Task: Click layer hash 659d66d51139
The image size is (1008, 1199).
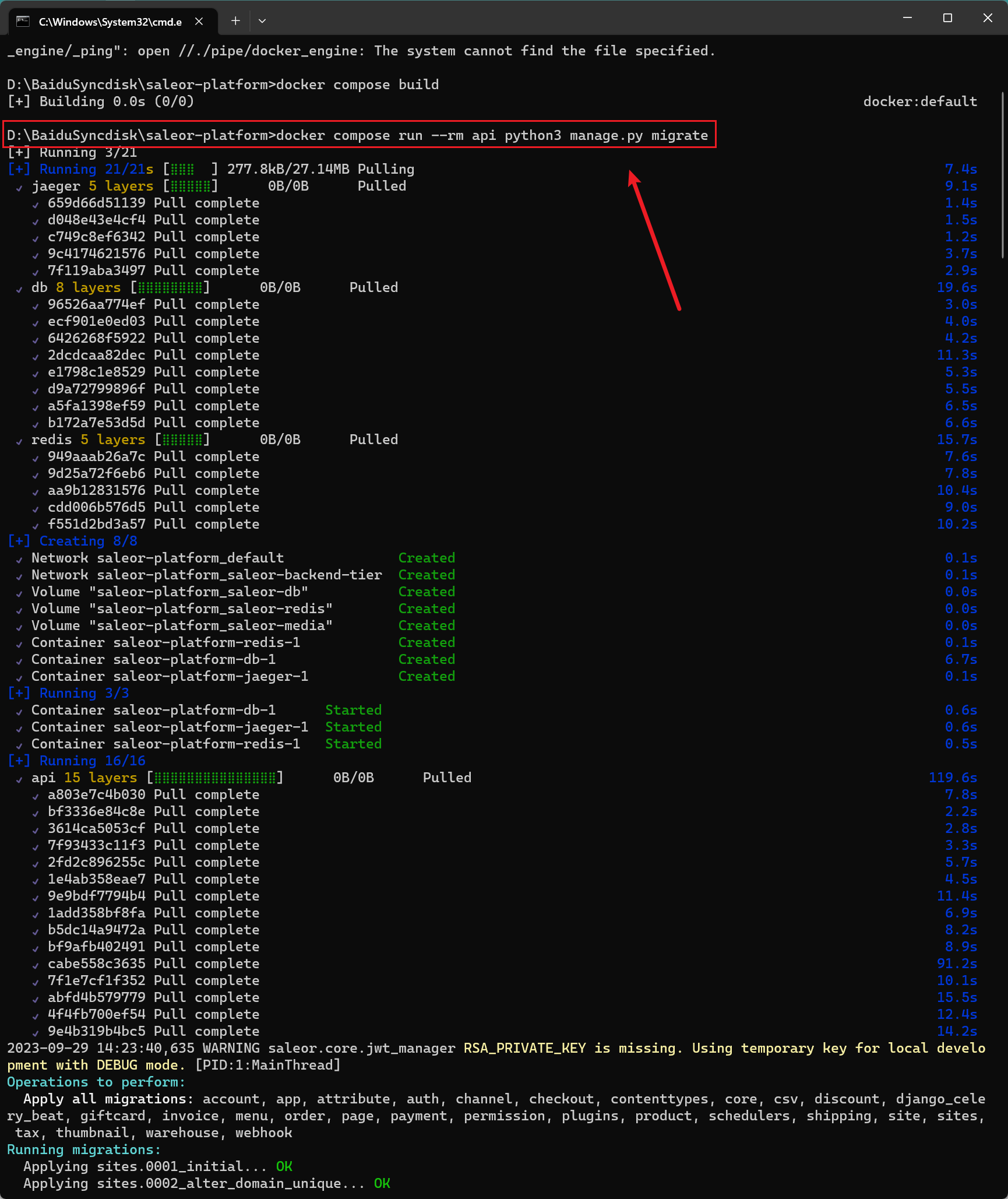Action: pos(97,203)
